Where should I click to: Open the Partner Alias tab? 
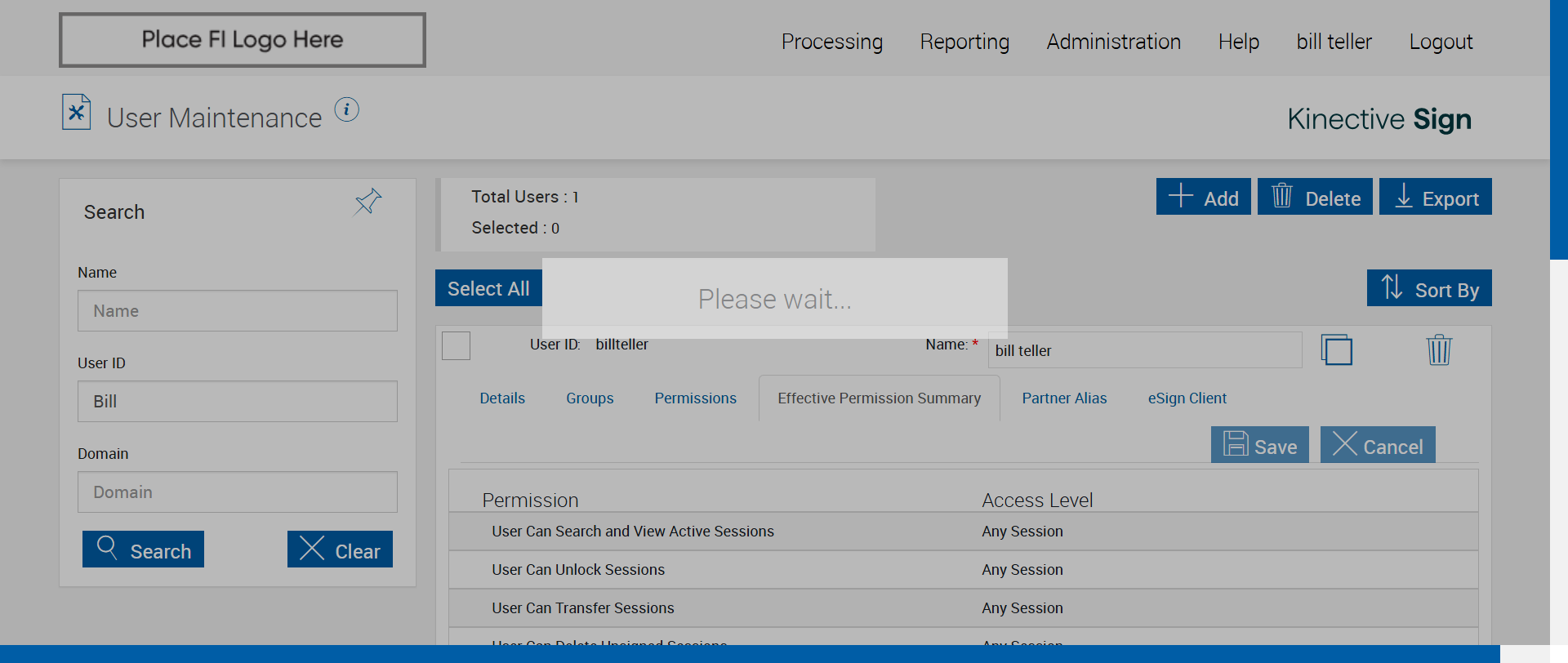pyautogui.click(x=1064, y=398)
